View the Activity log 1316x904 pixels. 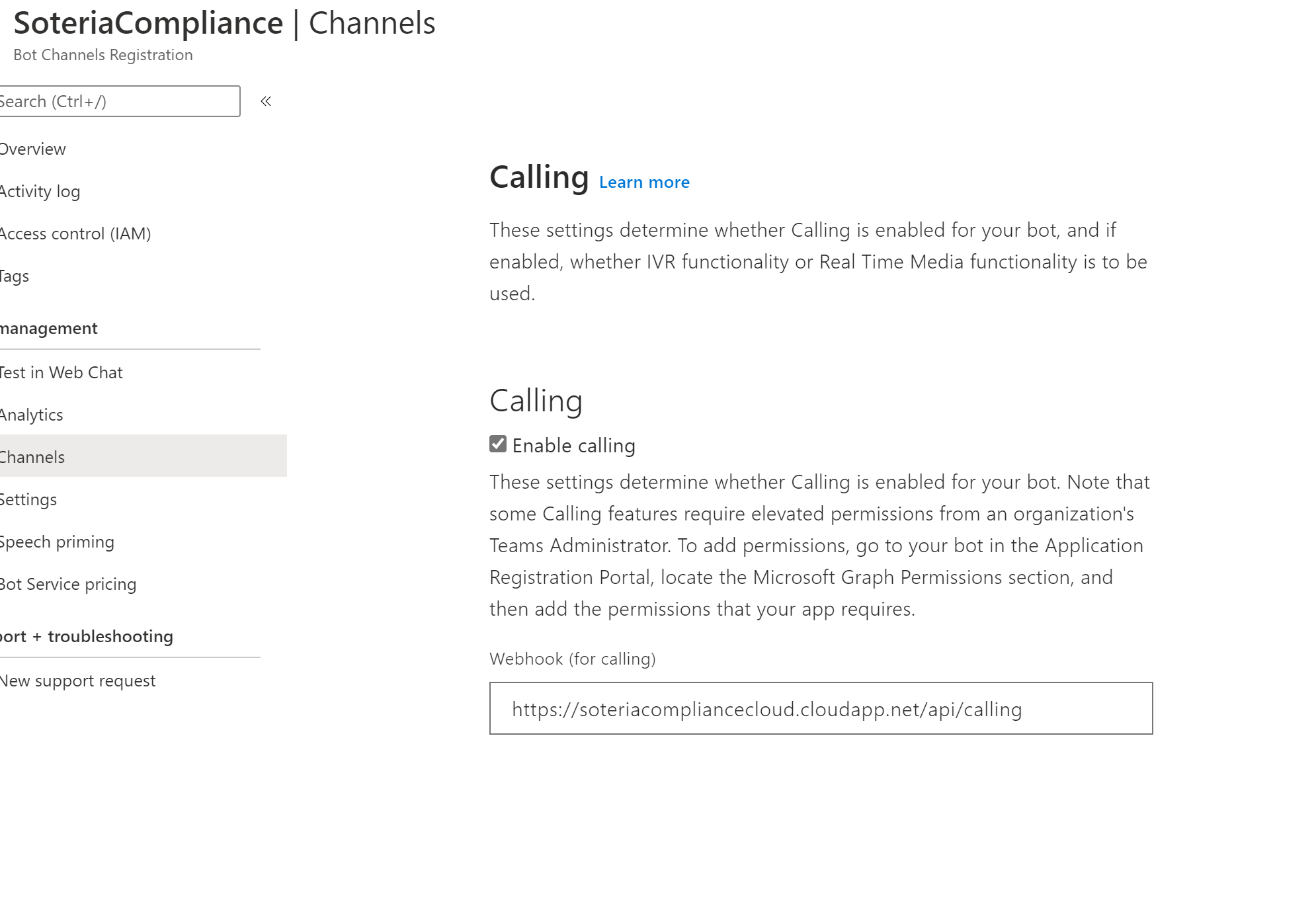pos(40,191)
